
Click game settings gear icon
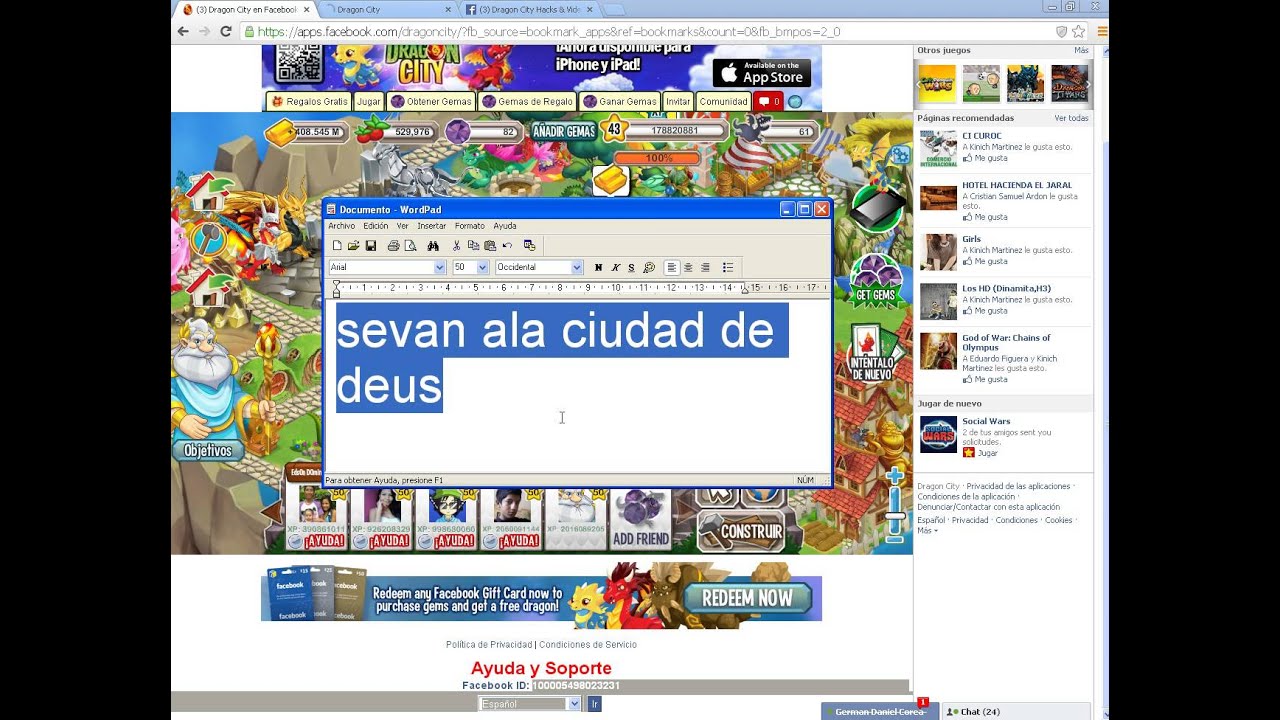tap(900, 155)
